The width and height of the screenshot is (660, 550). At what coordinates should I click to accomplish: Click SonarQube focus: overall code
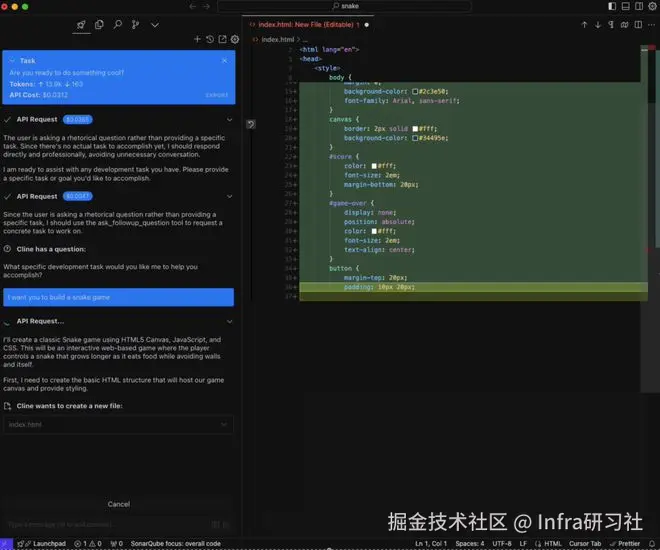[x=176, y=544]
